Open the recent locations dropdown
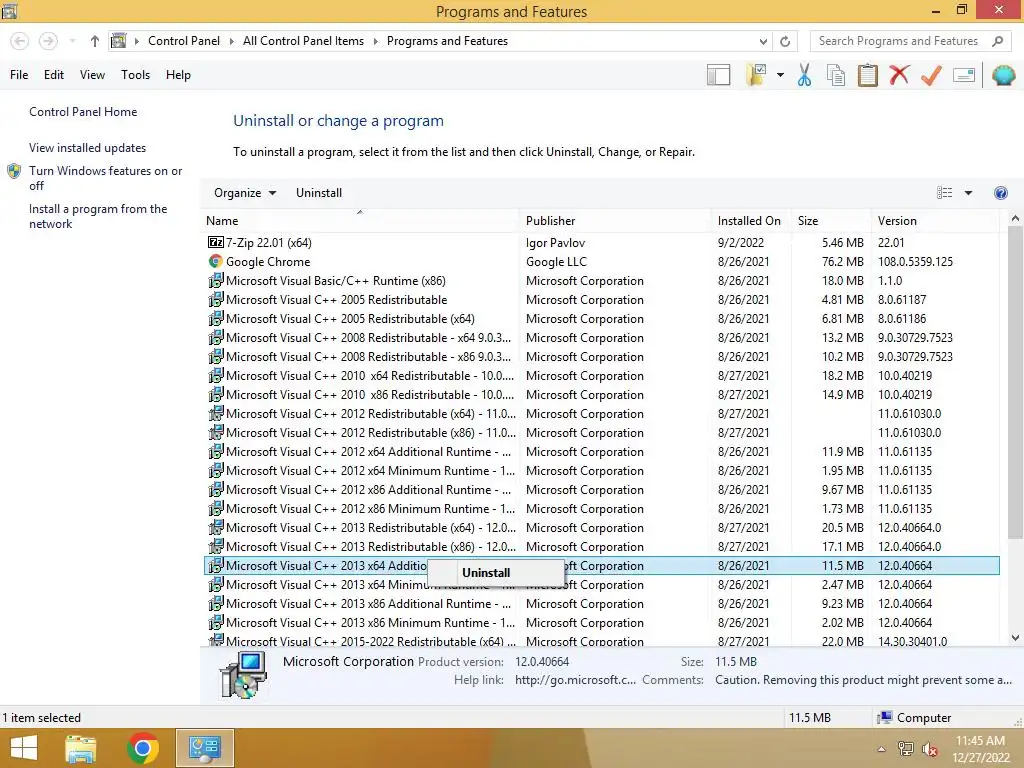The image size is (1024, 768). [x=72, y=41]
